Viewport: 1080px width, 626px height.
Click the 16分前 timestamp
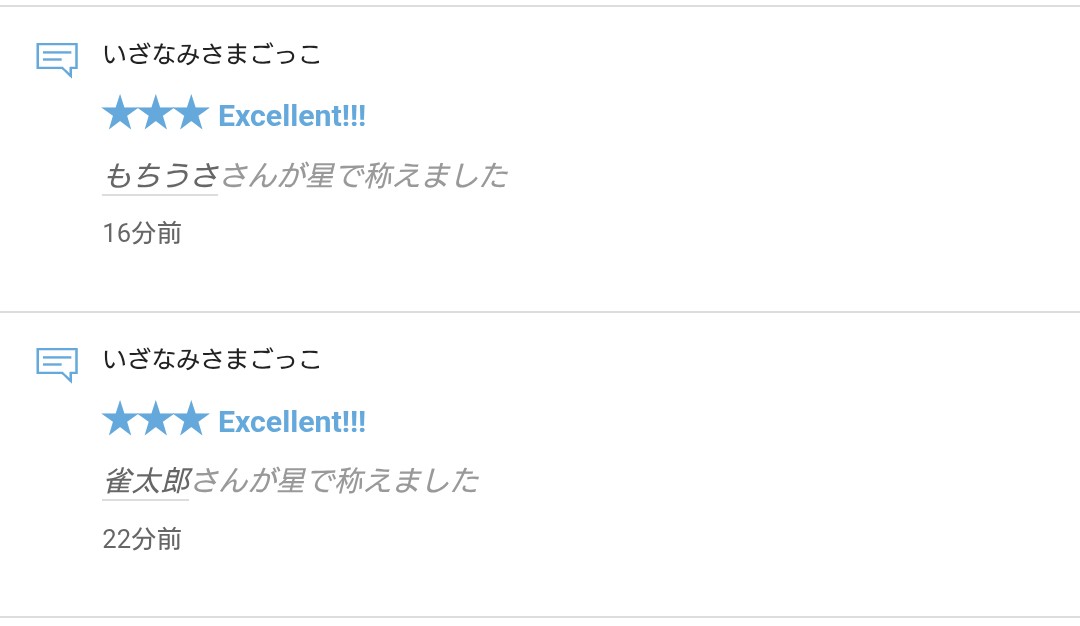[x=142, y=233]
